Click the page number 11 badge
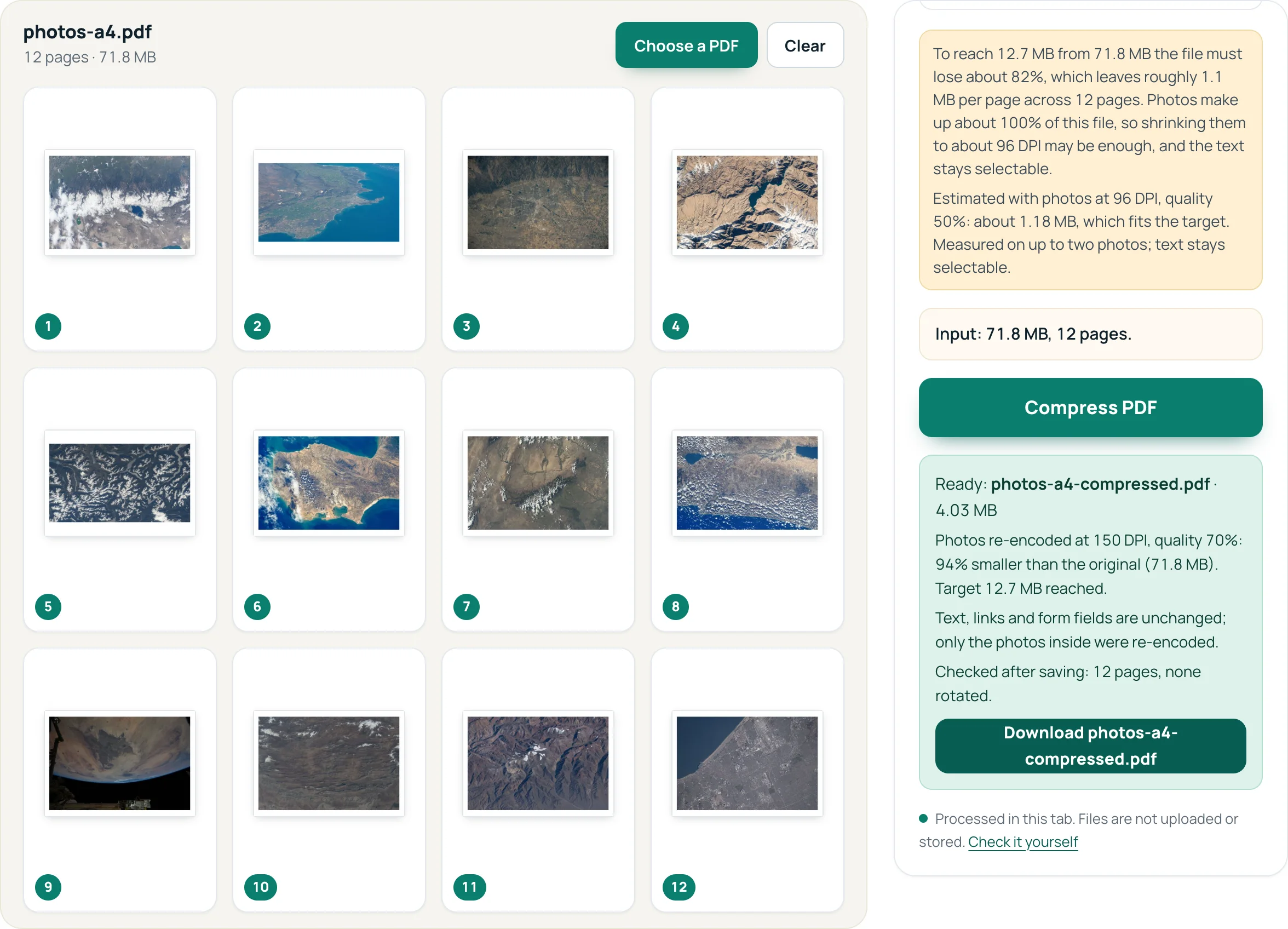 pos(470,886)
